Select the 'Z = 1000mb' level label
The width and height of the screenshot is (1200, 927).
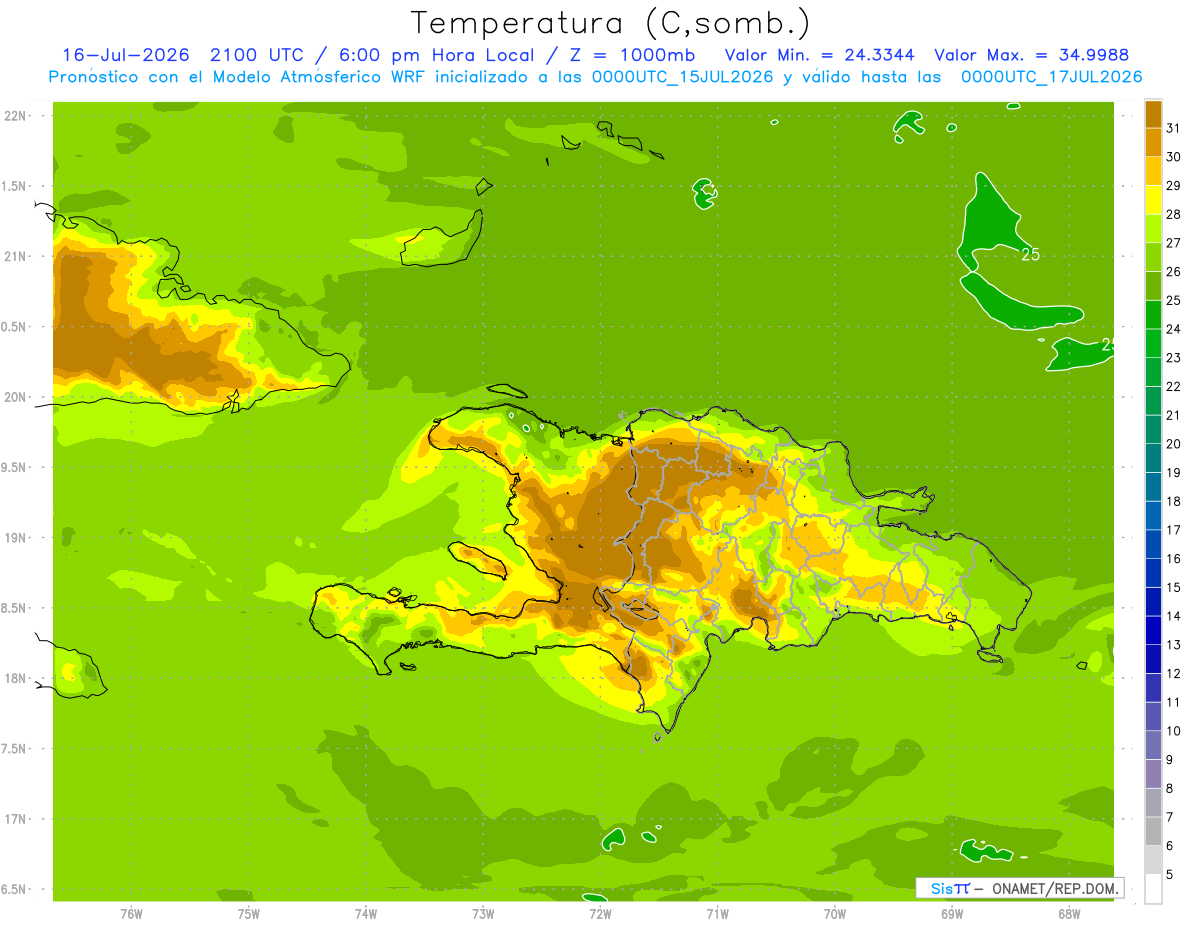coord(632,55)
